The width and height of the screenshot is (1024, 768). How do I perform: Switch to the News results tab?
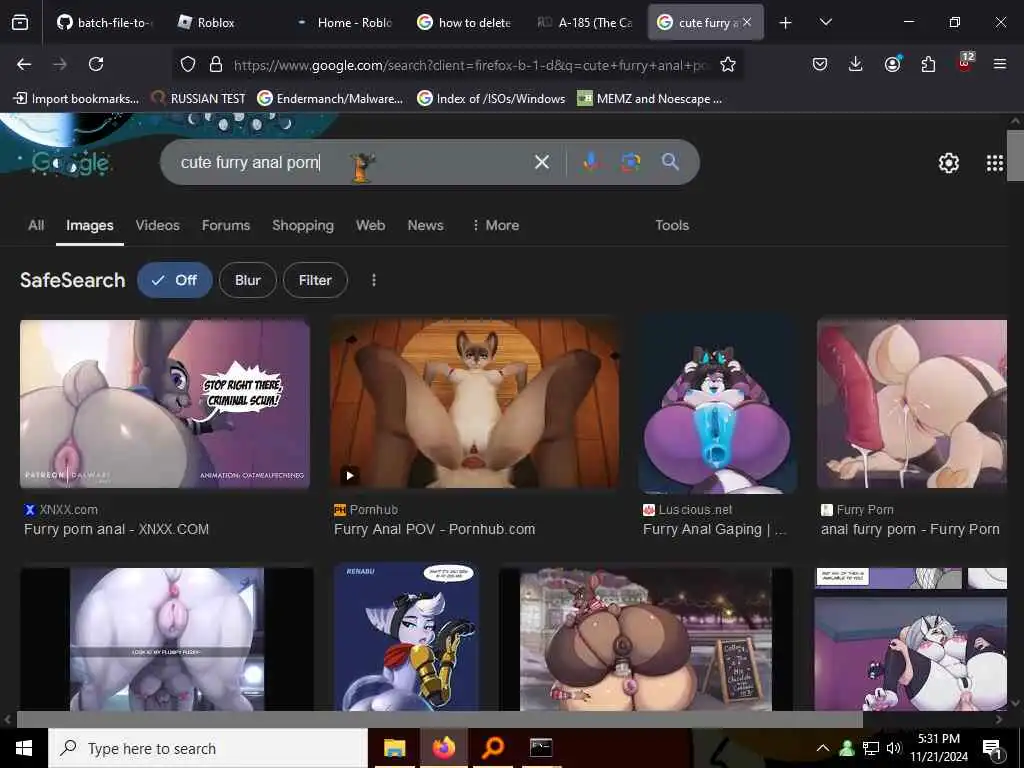[425, 225]
